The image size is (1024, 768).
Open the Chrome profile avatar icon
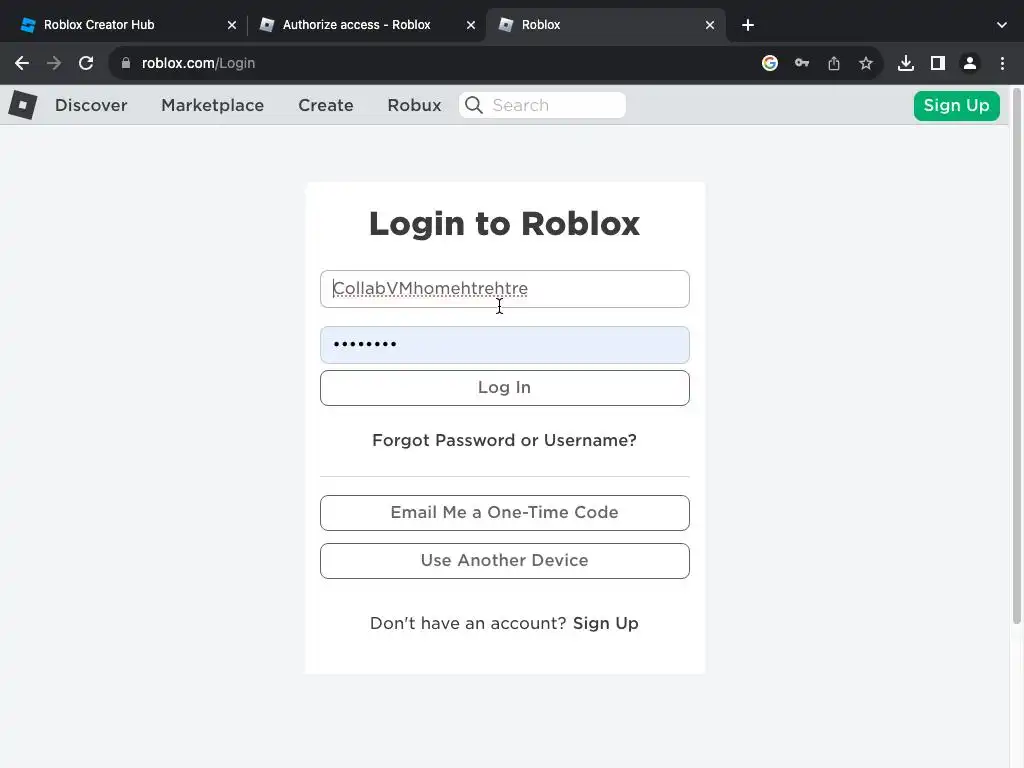pyautogui.click(x=970, y=63)
